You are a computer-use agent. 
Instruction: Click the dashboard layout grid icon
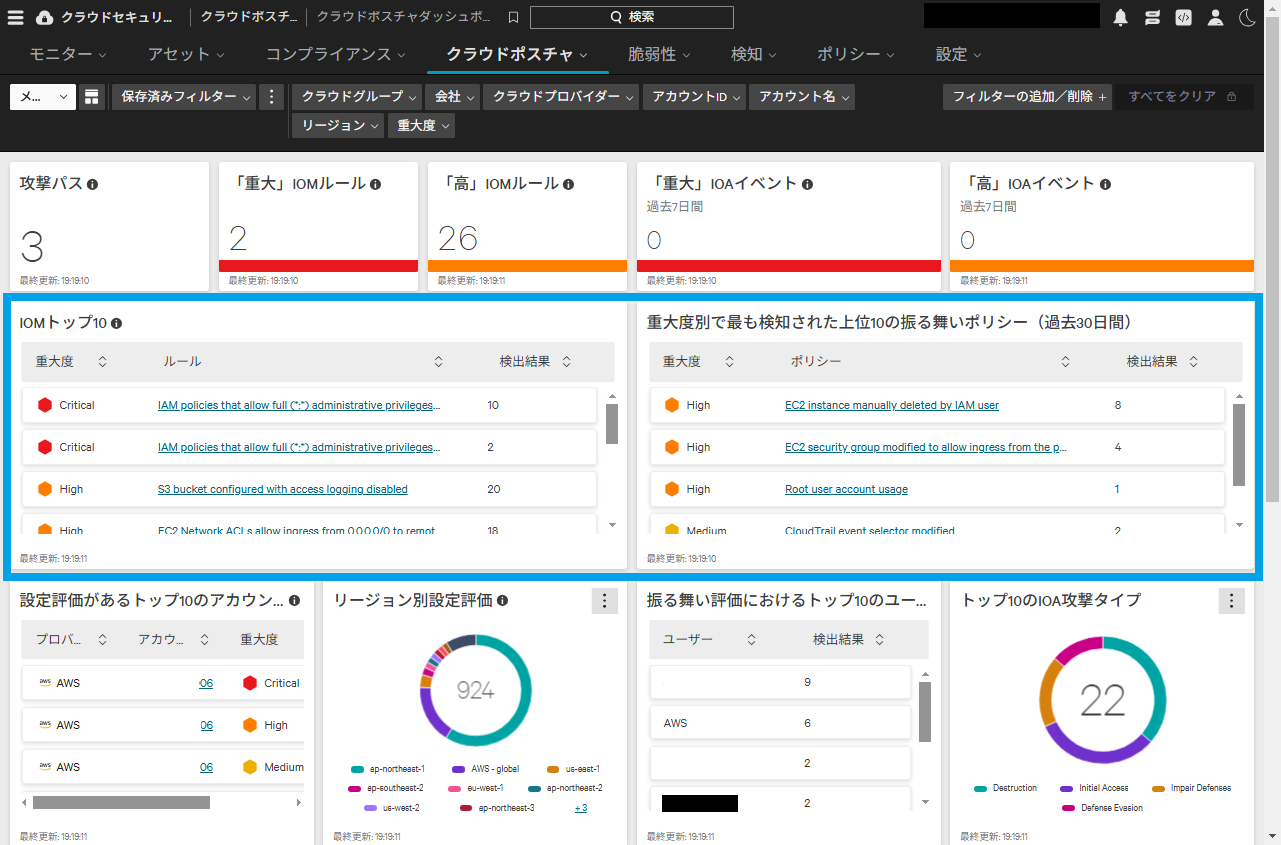click(92, 97)
